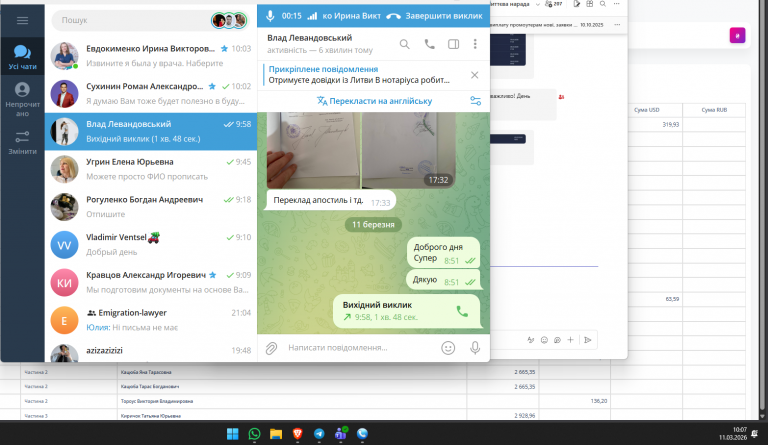The width and height of the screenshot is (768, 445).
Task: Open translation settings sliders icon
Action: click(x=476, y=101)
